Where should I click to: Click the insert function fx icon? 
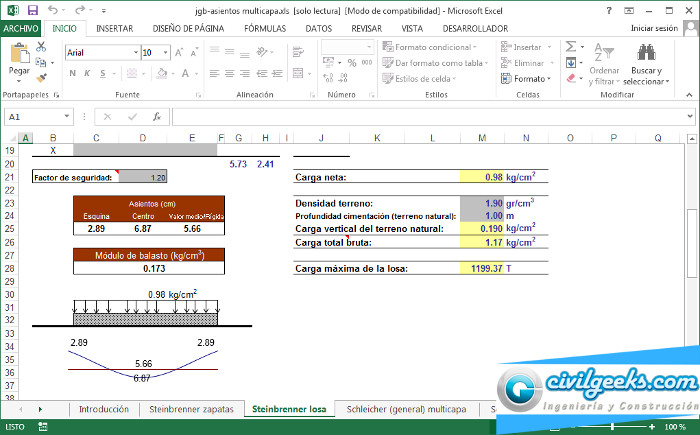click(157, 117)
